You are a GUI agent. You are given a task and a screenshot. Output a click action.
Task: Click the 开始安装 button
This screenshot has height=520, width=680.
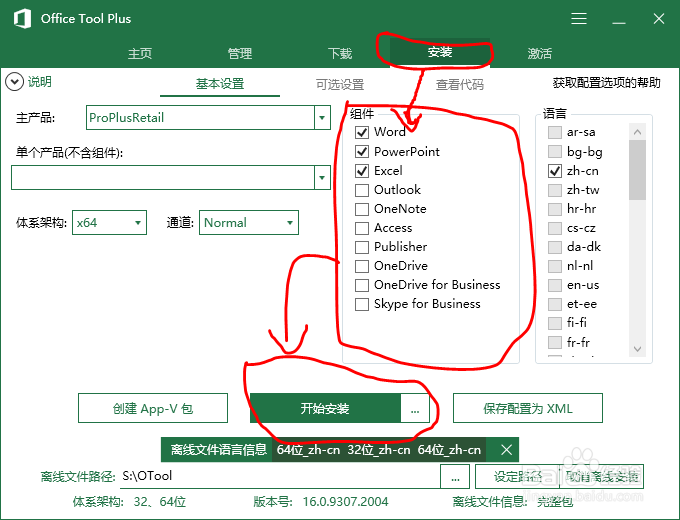tap(325, 408)
